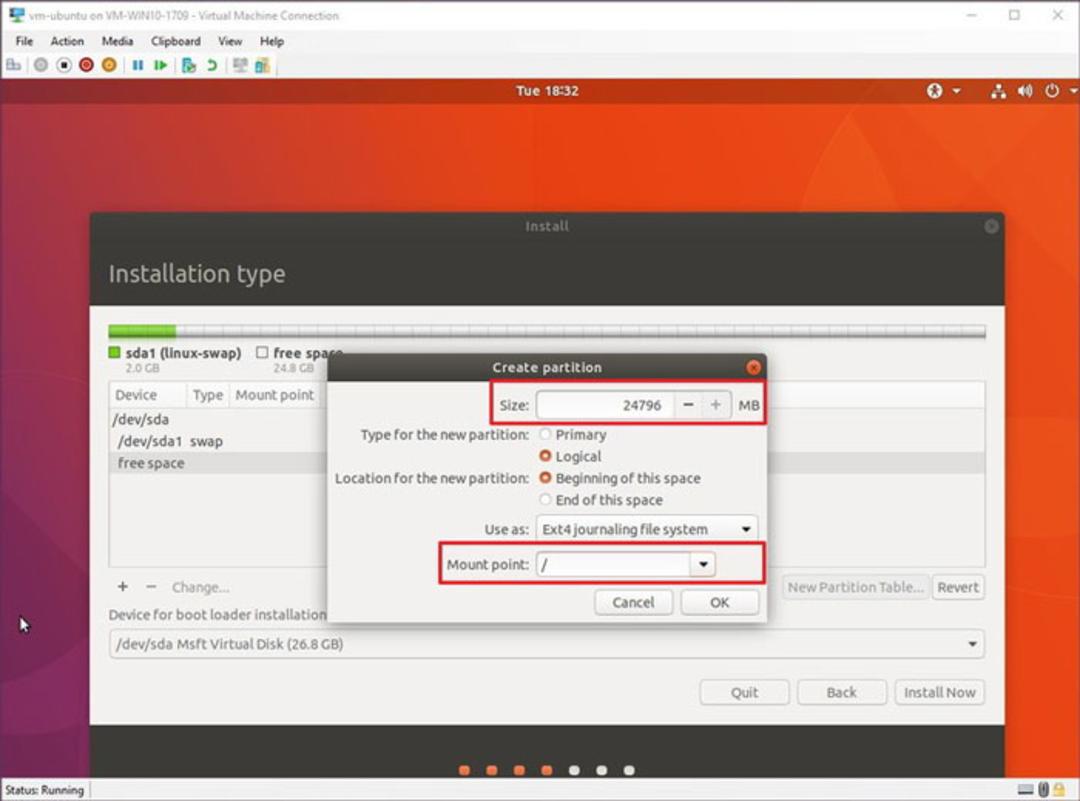The image size is (1080, 801).
Task: Add a partition with the plus icon
Action: click(123, 587)
